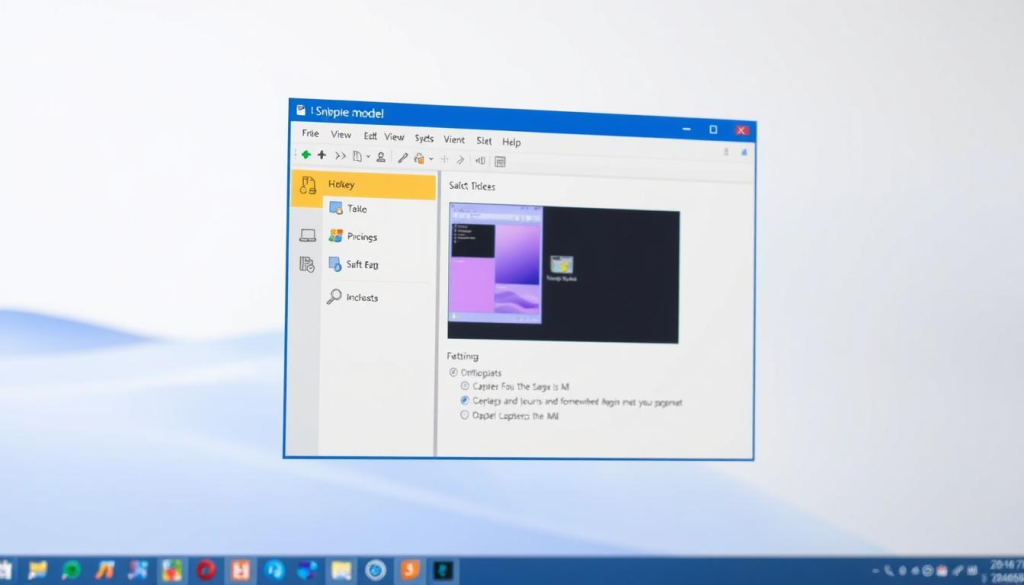Image resolution: width=1024 pixels, height=585 pixels.
Task: Click the red circular icon in taskbar
Action: pyautogui.click(x=206, y=570)
